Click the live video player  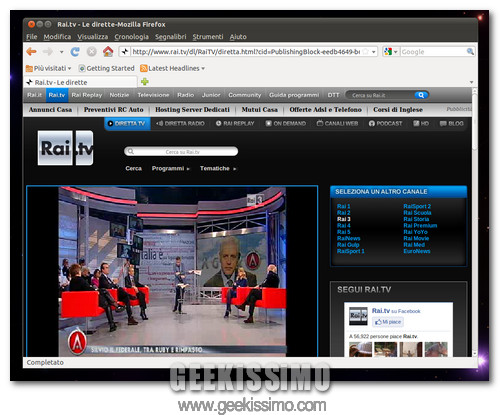coord(172,271)
